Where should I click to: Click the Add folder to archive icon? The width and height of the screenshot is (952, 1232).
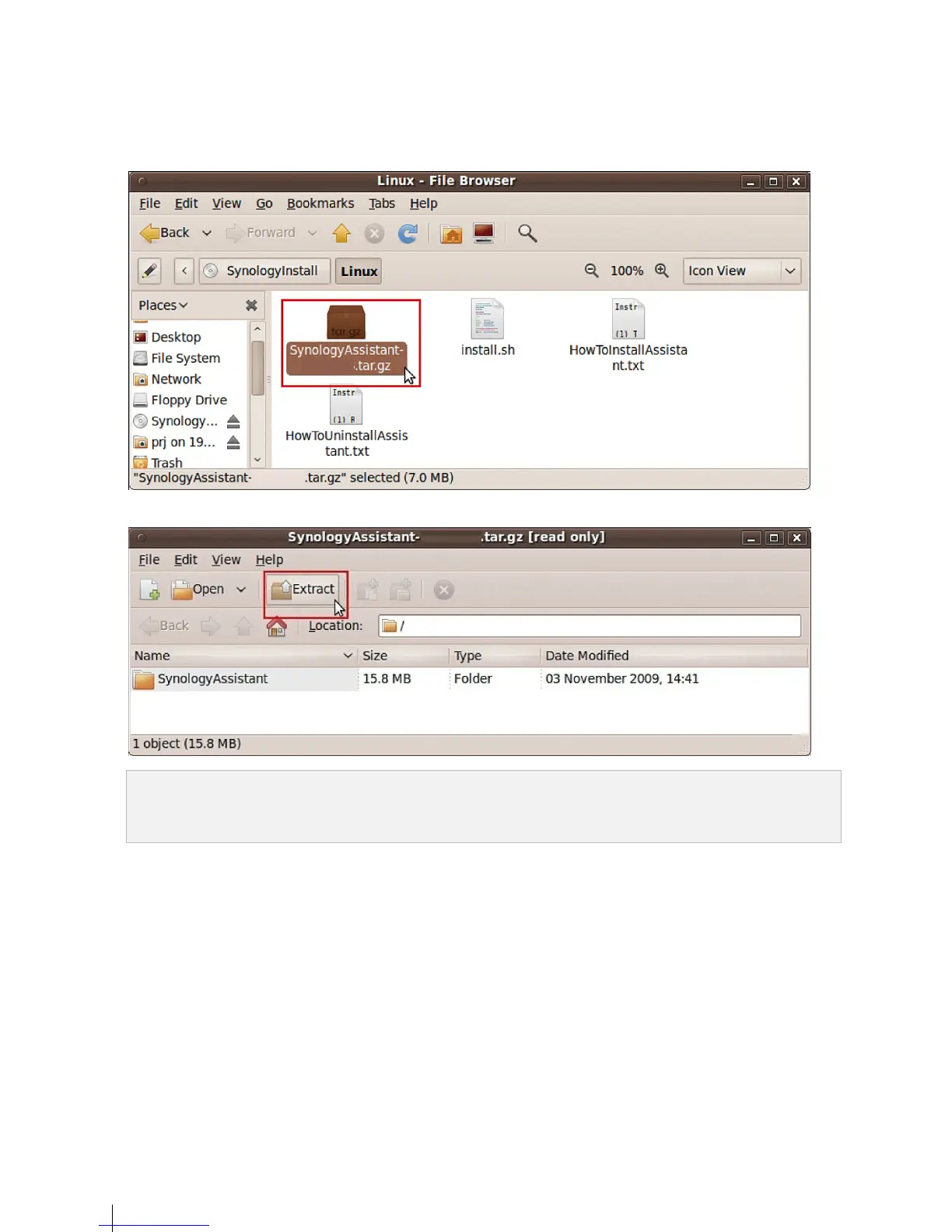401,590
